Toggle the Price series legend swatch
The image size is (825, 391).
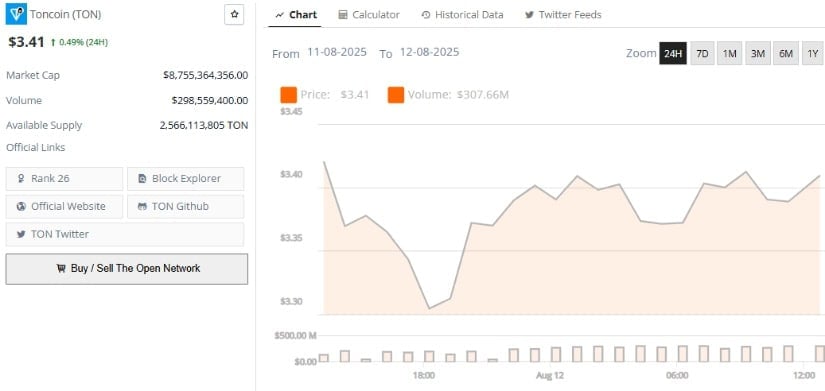(x=289, y=95)
